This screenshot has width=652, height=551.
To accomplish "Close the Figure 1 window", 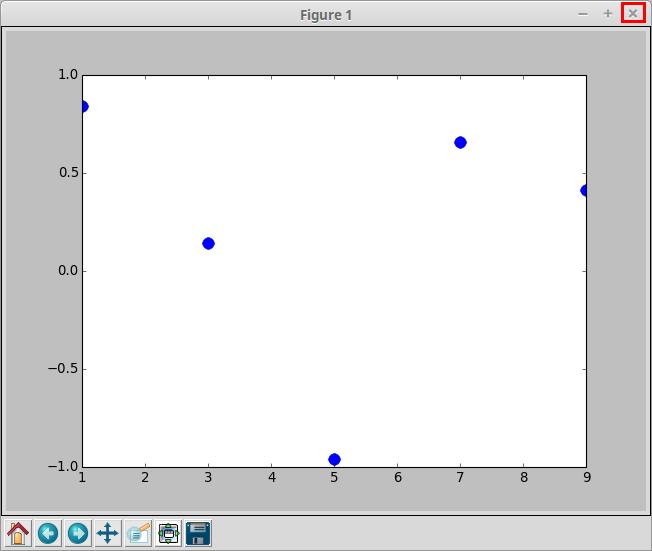I will 633,14.
